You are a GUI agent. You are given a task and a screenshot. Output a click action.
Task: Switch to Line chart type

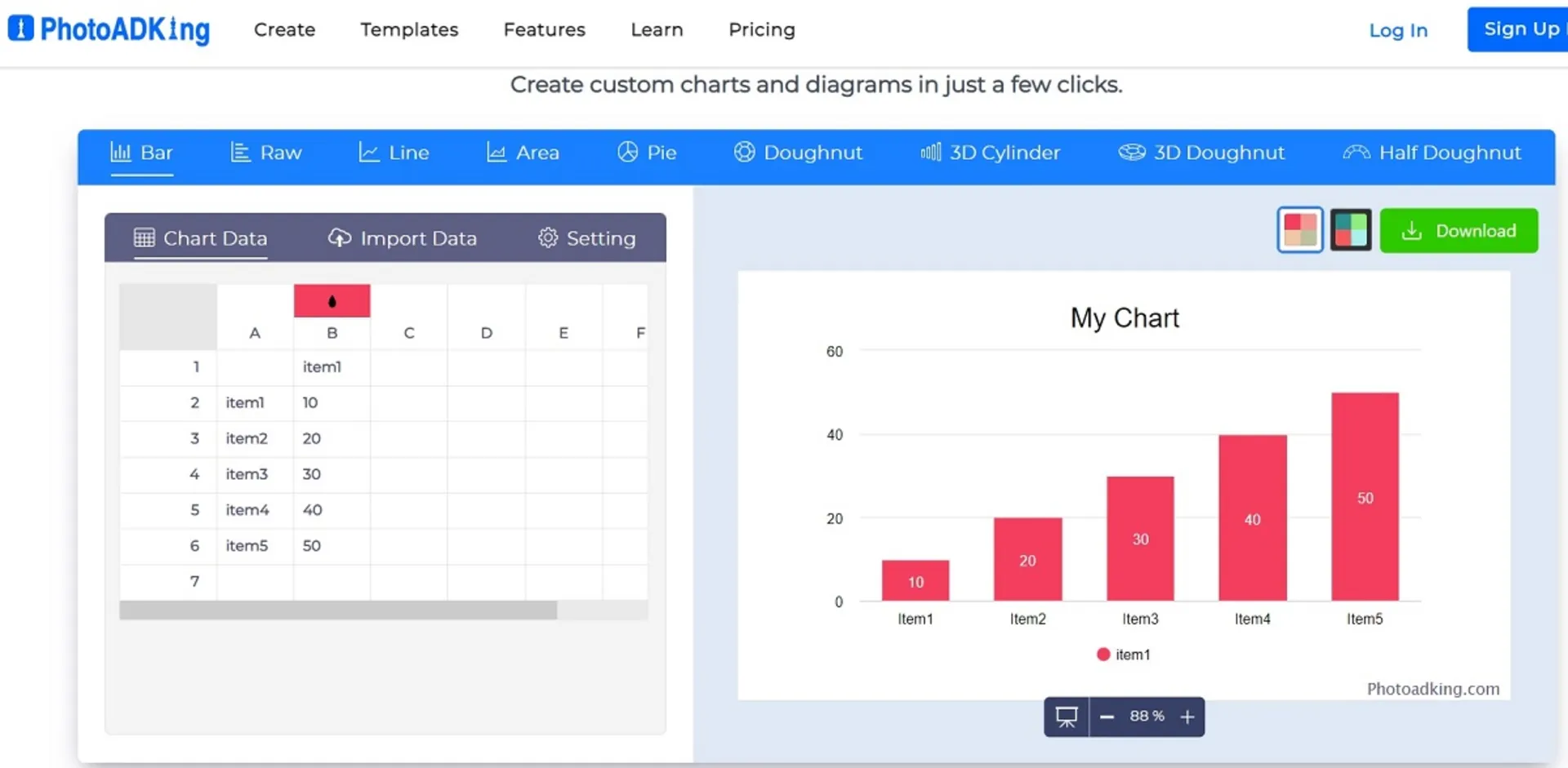(x=394, y=153)
